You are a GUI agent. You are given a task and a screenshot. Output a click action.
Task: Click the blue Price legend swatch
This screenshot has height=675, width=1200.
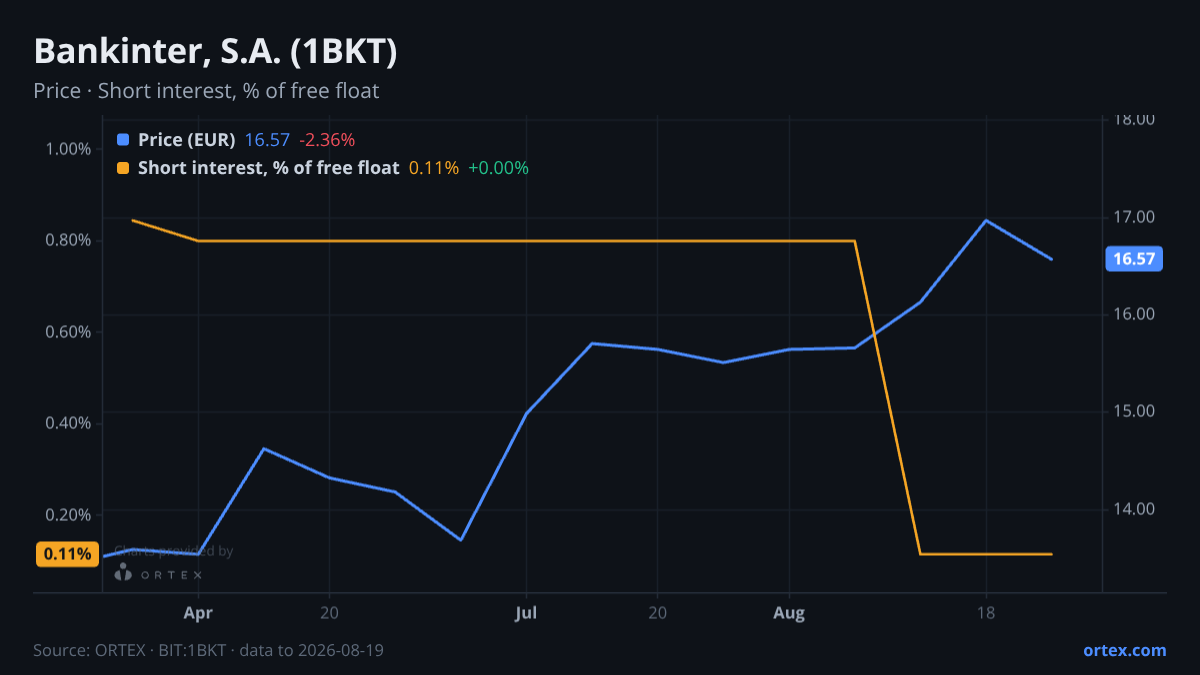coord(123,140)
